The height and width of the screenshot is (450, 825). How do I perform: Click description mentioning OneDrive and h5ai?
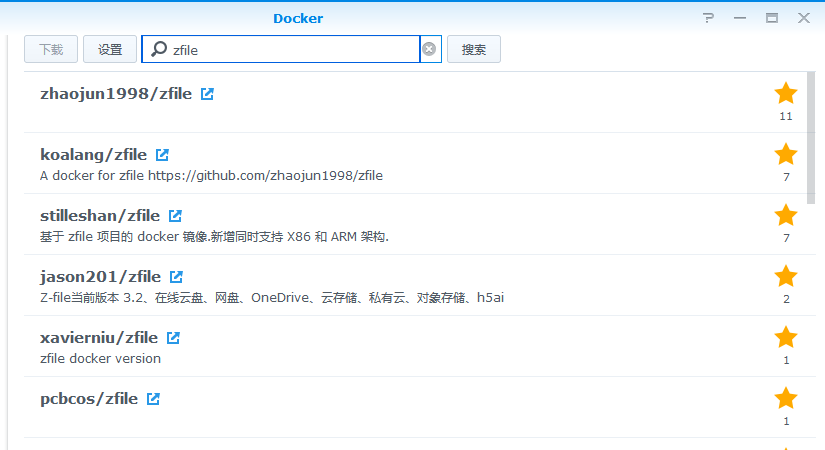[272, 298]
